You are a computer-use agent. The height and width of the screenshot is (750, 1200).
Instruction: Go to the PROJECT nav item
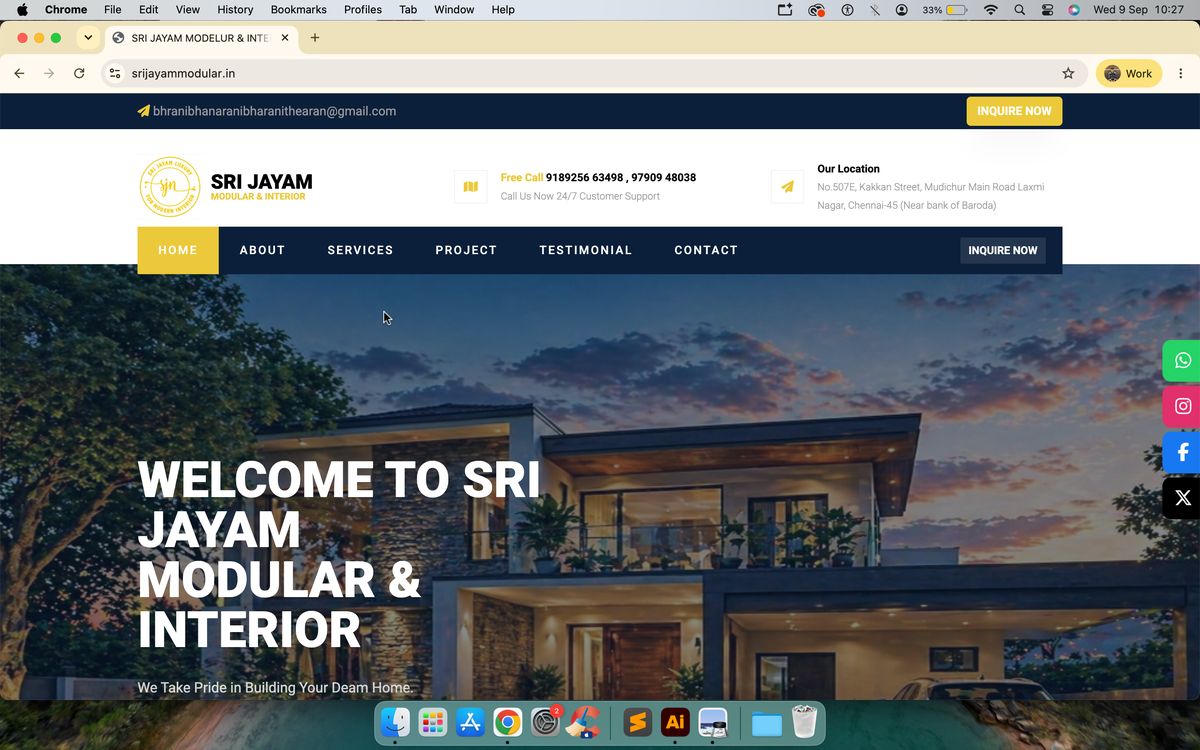[466, 250]
